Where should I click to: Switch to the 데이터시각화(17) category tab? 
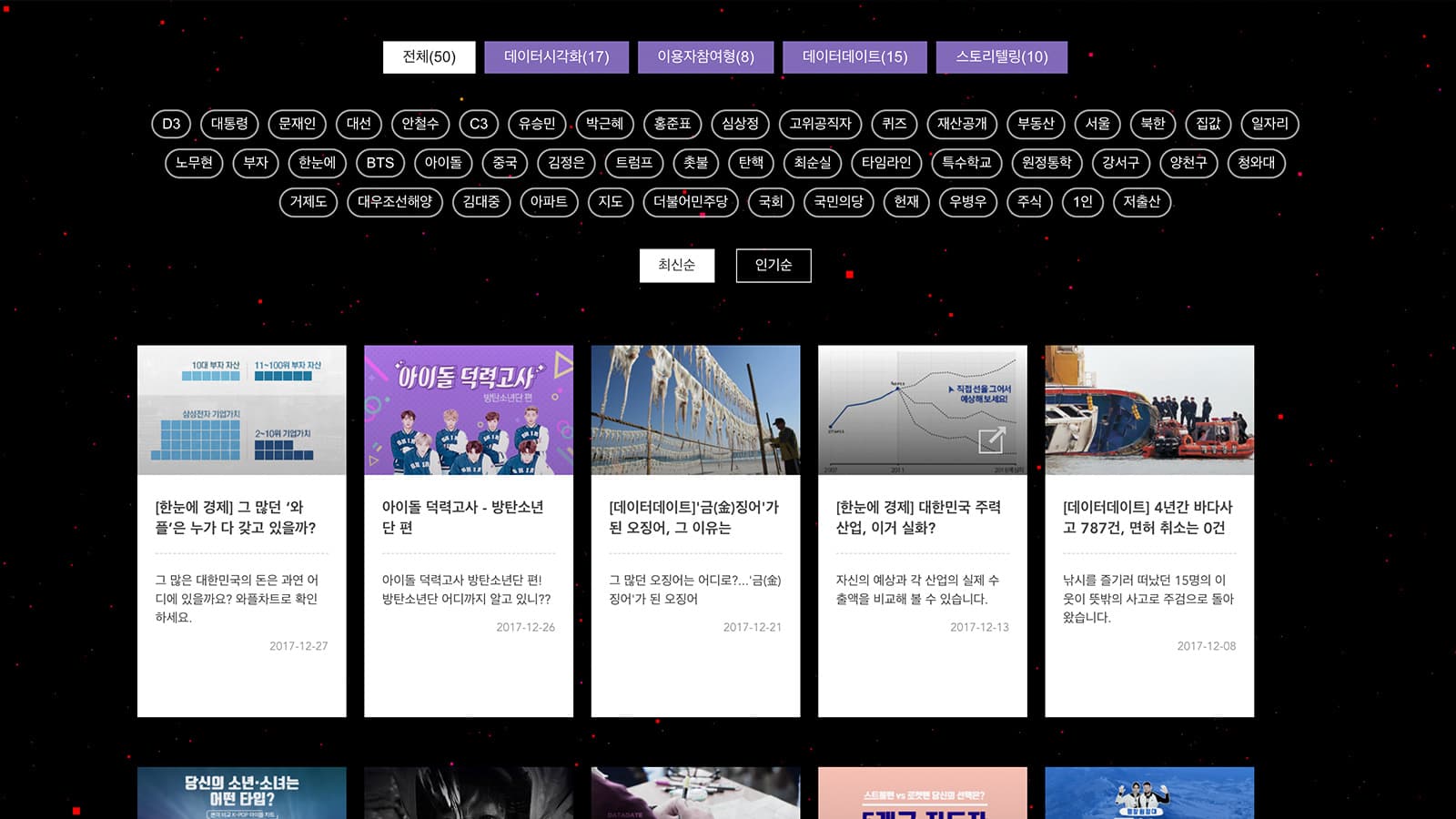point(556,56)
